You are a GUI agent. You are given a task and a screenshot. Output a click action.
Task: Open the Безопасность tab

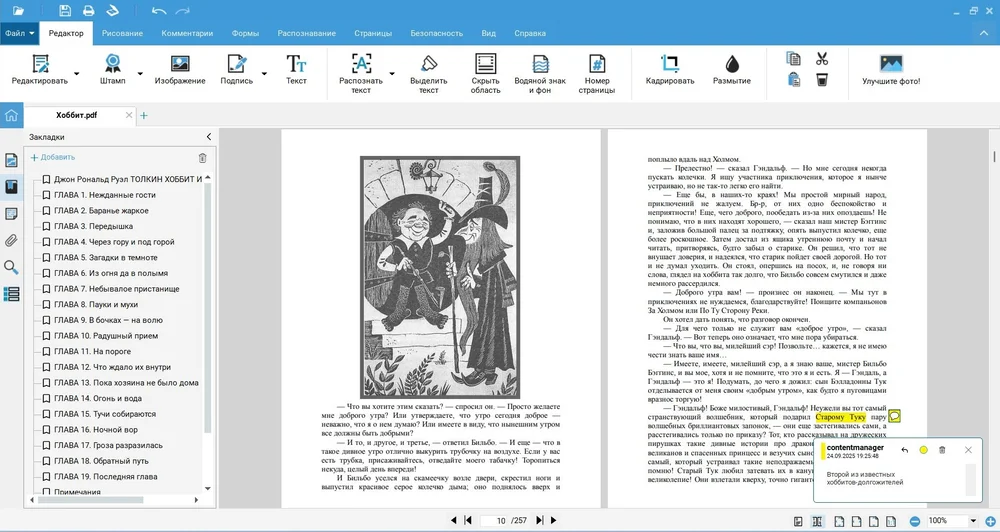[436, 33]
